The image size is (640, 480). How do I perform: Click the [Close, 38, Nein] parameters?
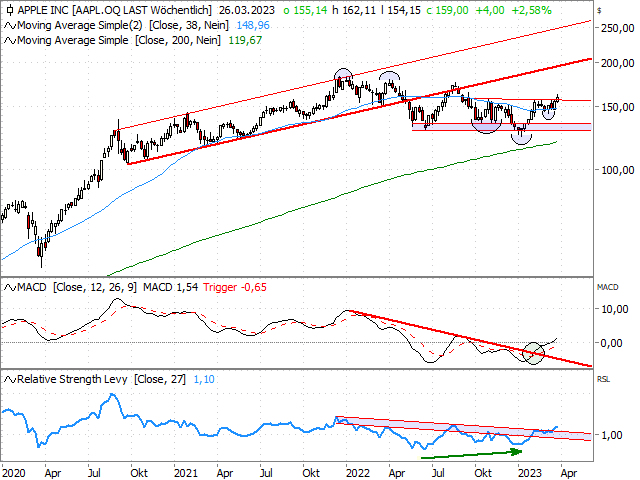(189, 25)
